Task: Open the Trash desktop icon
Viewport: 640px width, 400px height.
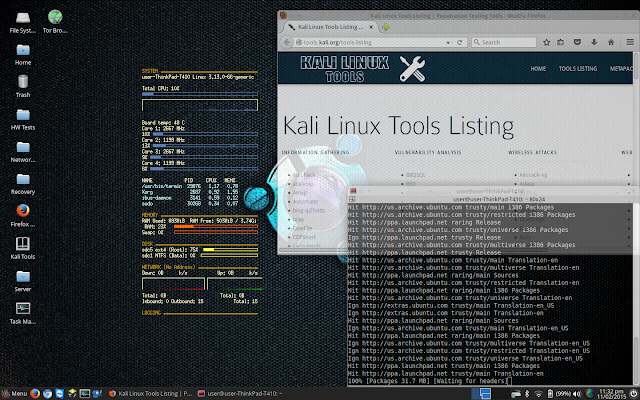Action: (x=23, y=87)
